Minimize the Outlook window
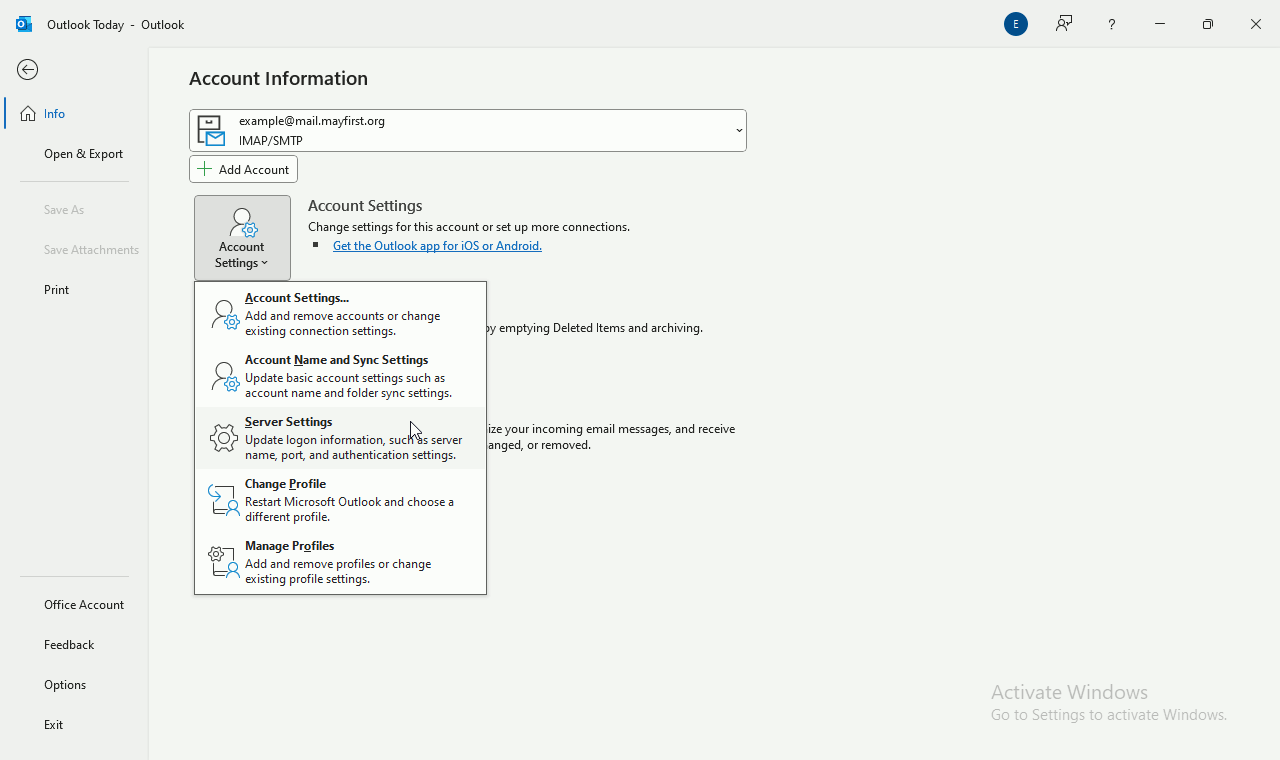 pos(1160,24)
